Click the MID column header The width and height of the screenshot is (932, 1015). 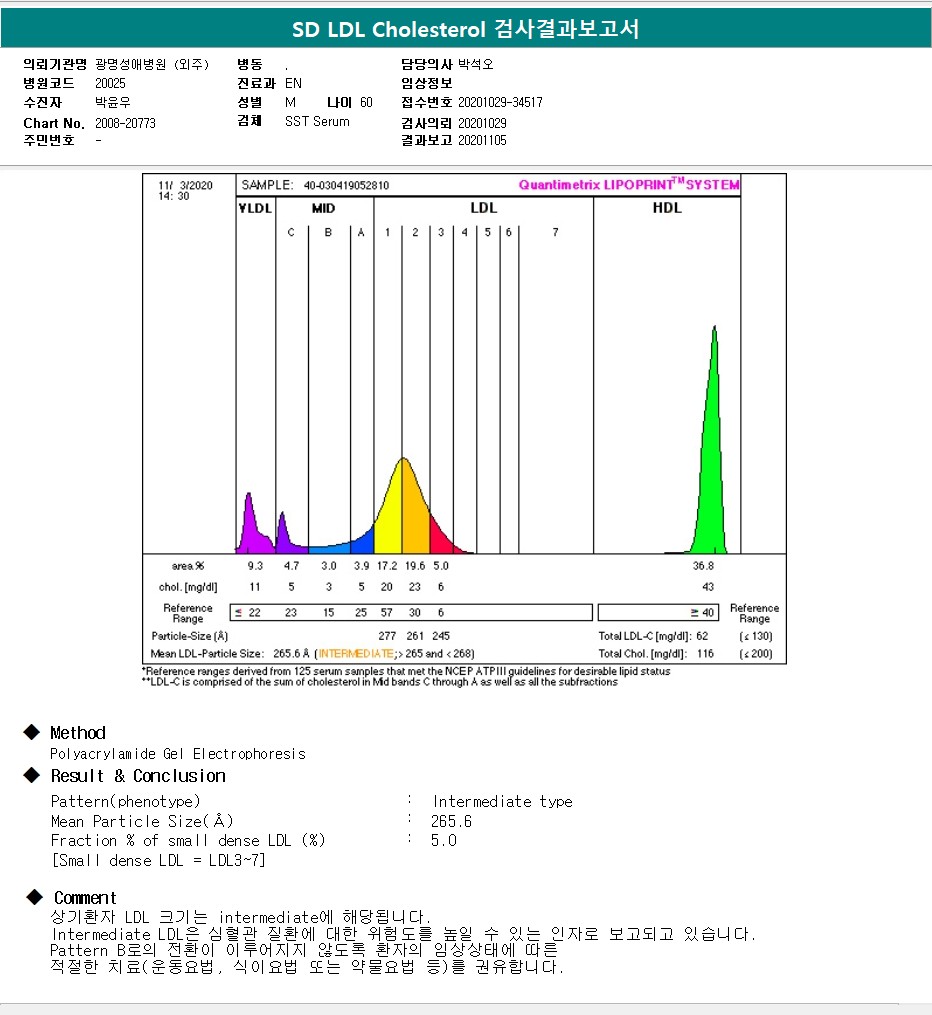point(323,208)
